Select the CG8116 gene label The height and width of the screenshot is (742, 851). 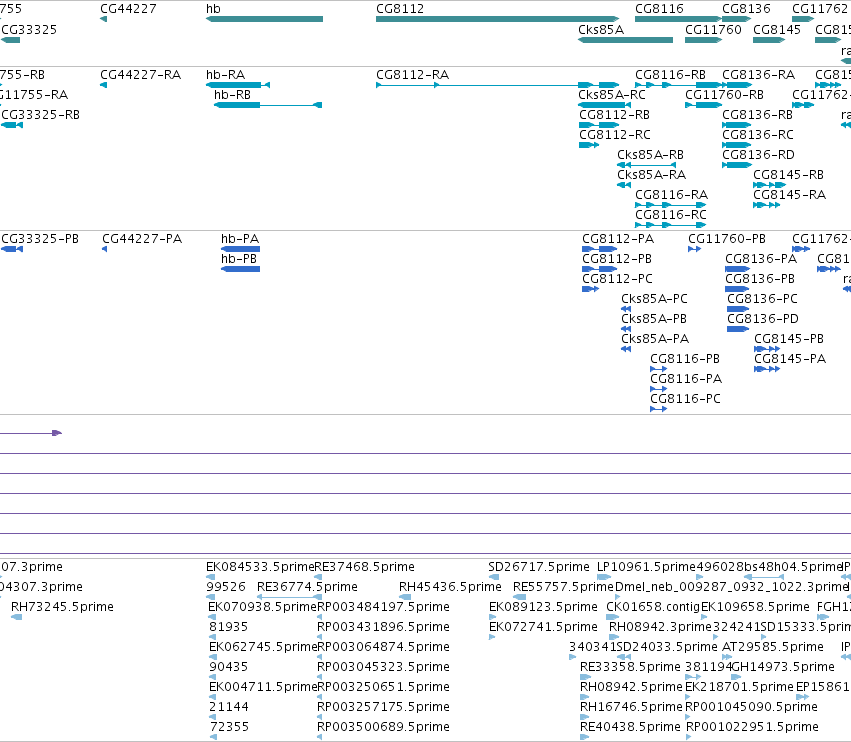[x=659, y=9]
